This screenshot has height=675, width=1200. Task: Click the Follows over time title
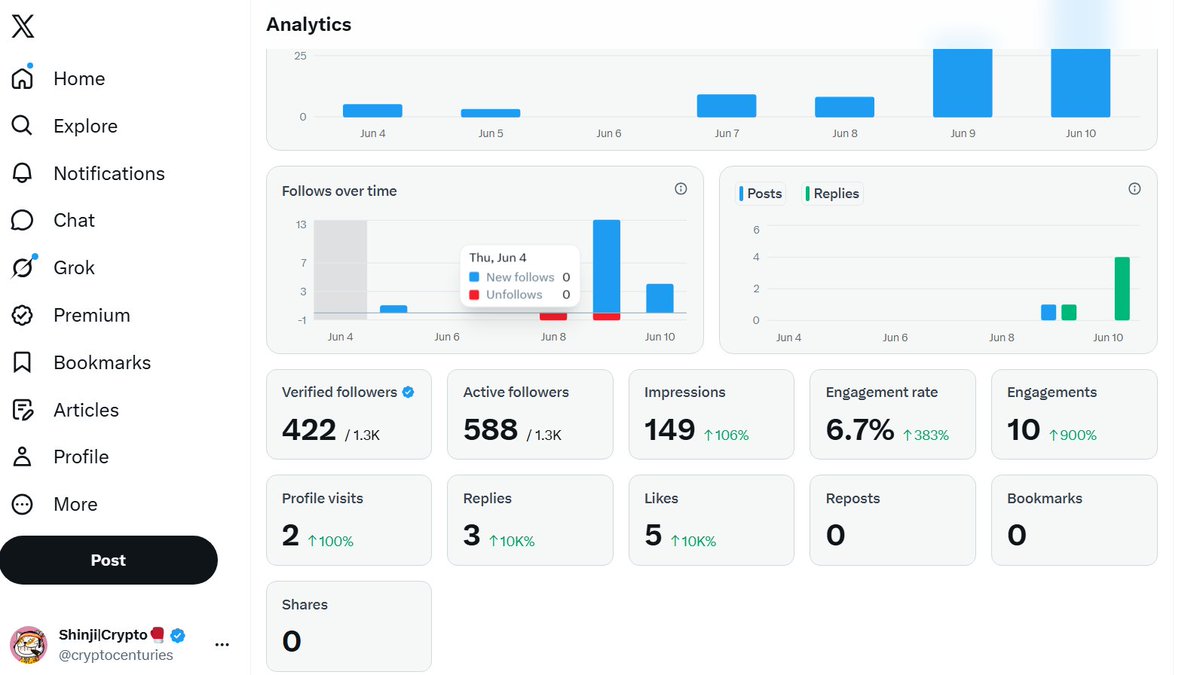(339, 191)
